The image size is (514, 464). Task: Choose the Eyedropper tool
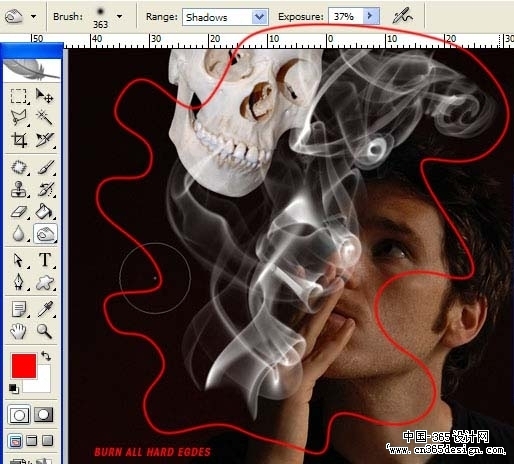[x=45, y=309]
